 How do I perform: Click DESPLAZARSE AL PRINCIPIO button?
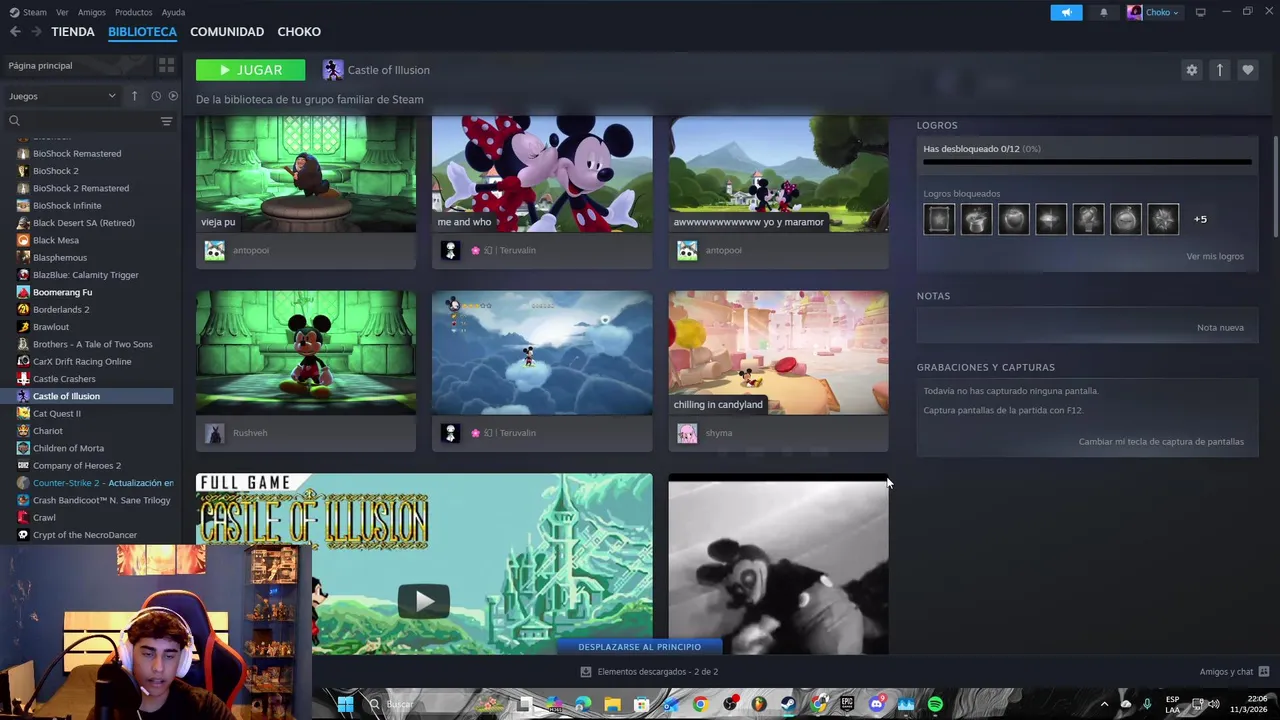click(x=639, y=647)
